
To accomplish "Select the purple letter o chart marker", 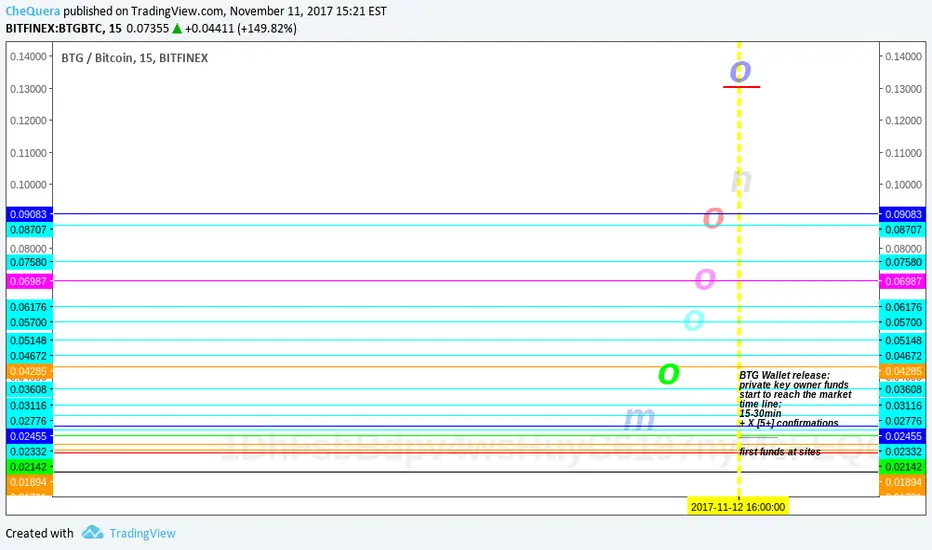I will pos(741,71).
